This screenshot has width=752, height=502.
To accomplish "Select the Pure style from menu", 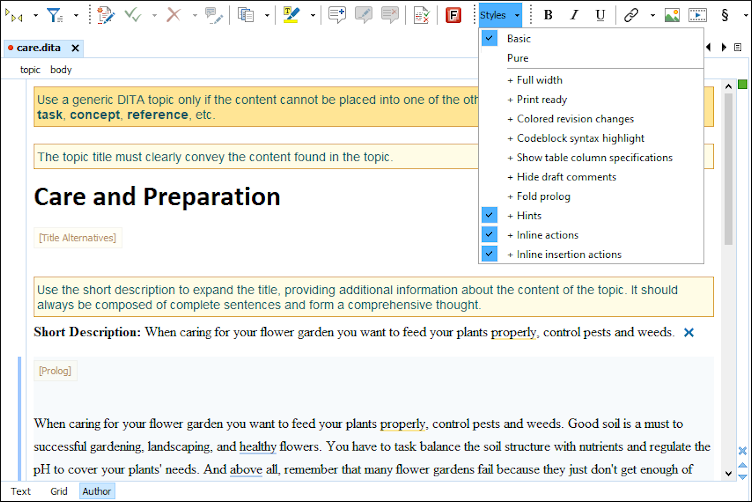I will click(518, 58).
